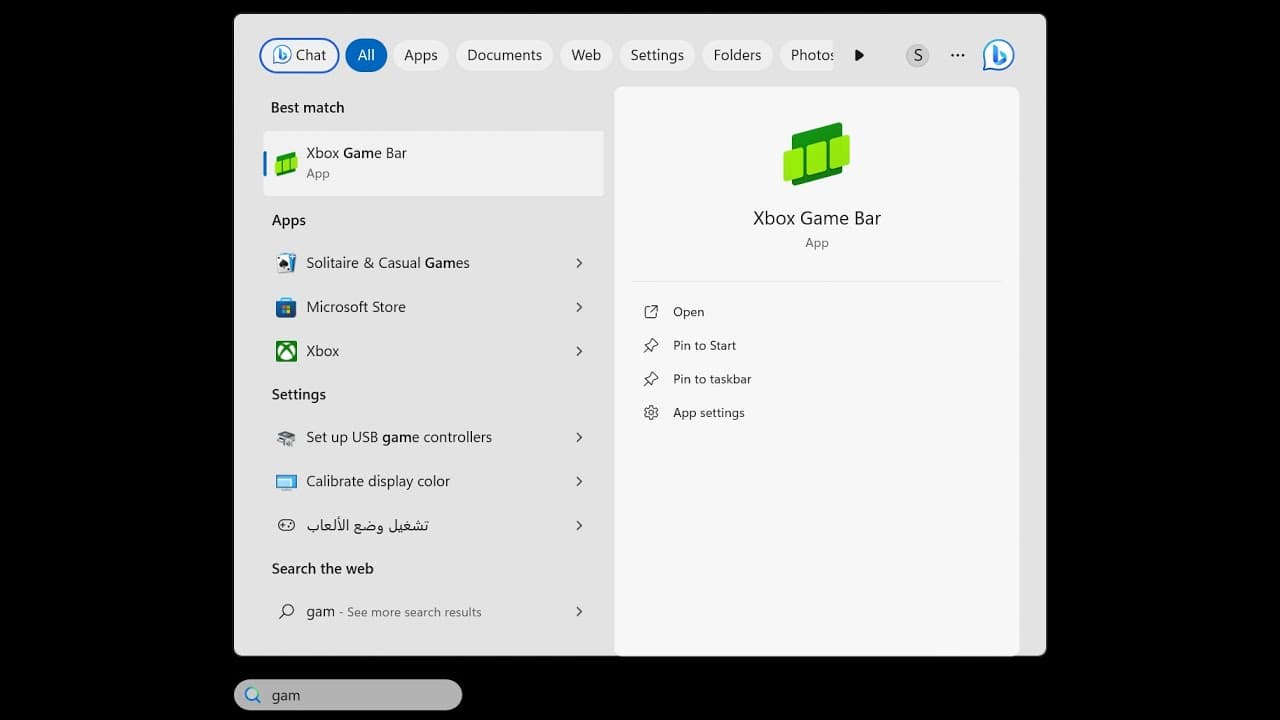Click the Solitaire & Casual Games icon
The image size is (1280, 720).
pyautogui.click(x=286, y=263)
